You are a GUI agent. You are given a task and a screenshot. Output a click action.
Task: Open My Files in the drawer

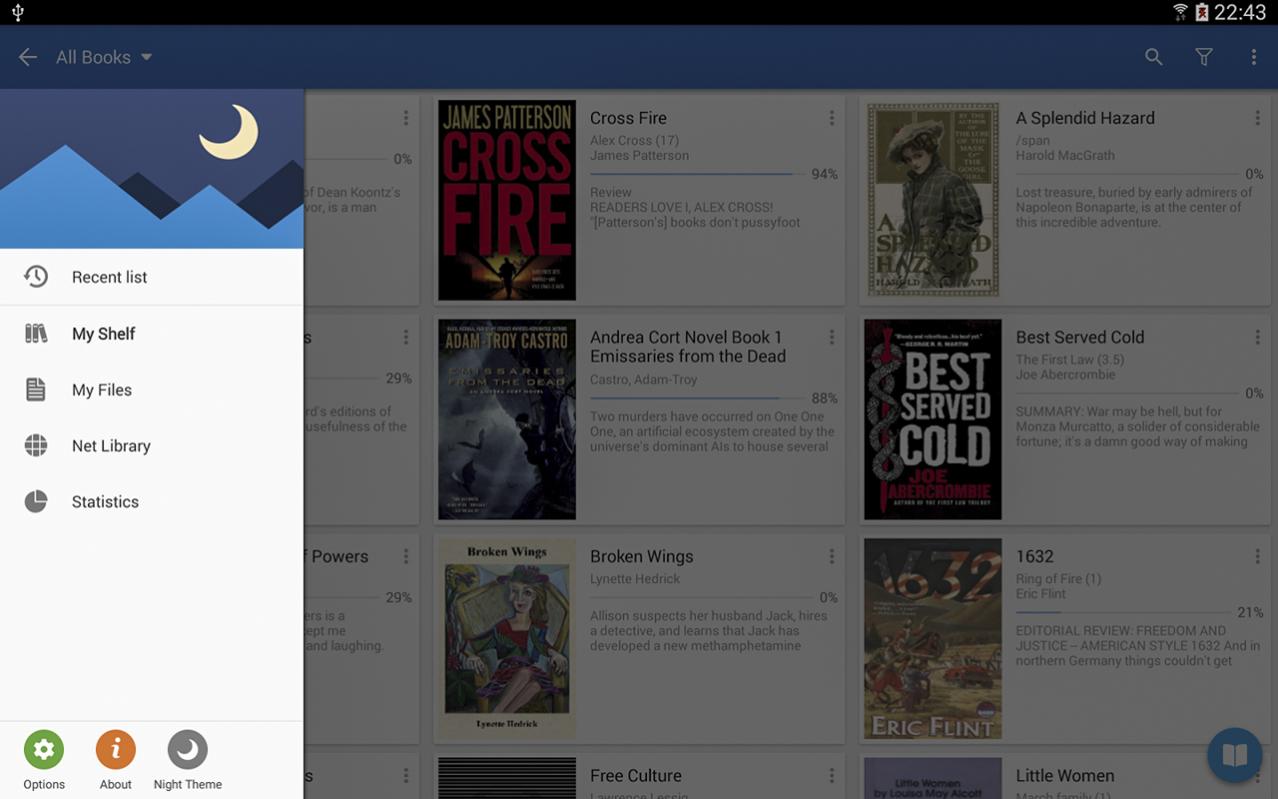pyautogui.click(x=152, y=390)
